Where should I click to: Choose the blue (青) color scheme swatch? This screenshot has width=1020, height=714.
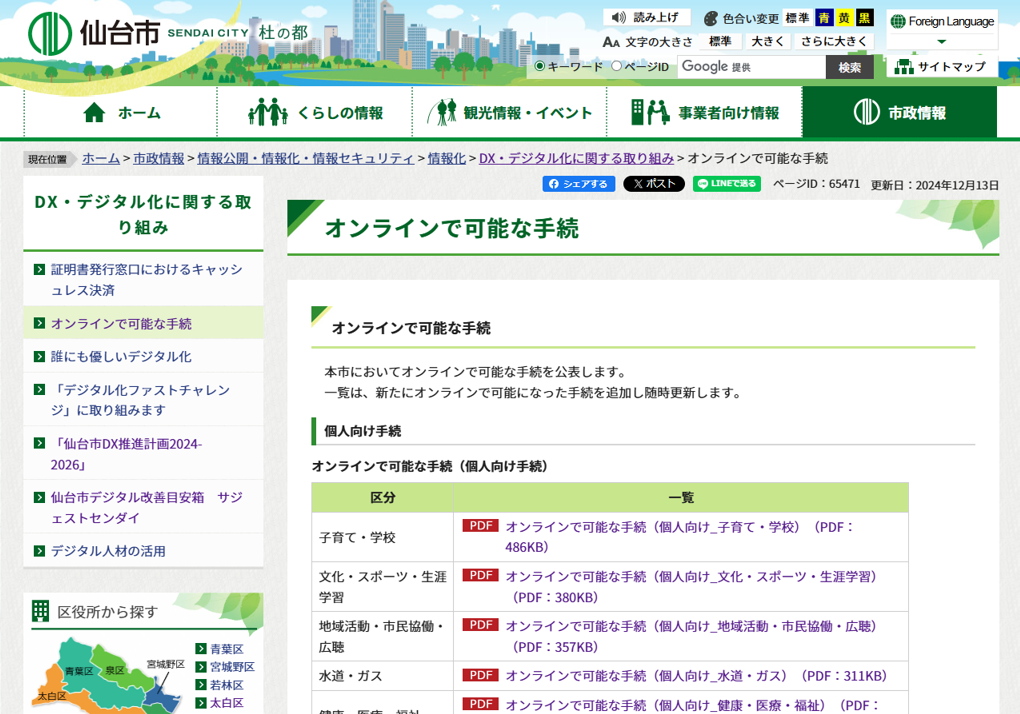[824, 18]
